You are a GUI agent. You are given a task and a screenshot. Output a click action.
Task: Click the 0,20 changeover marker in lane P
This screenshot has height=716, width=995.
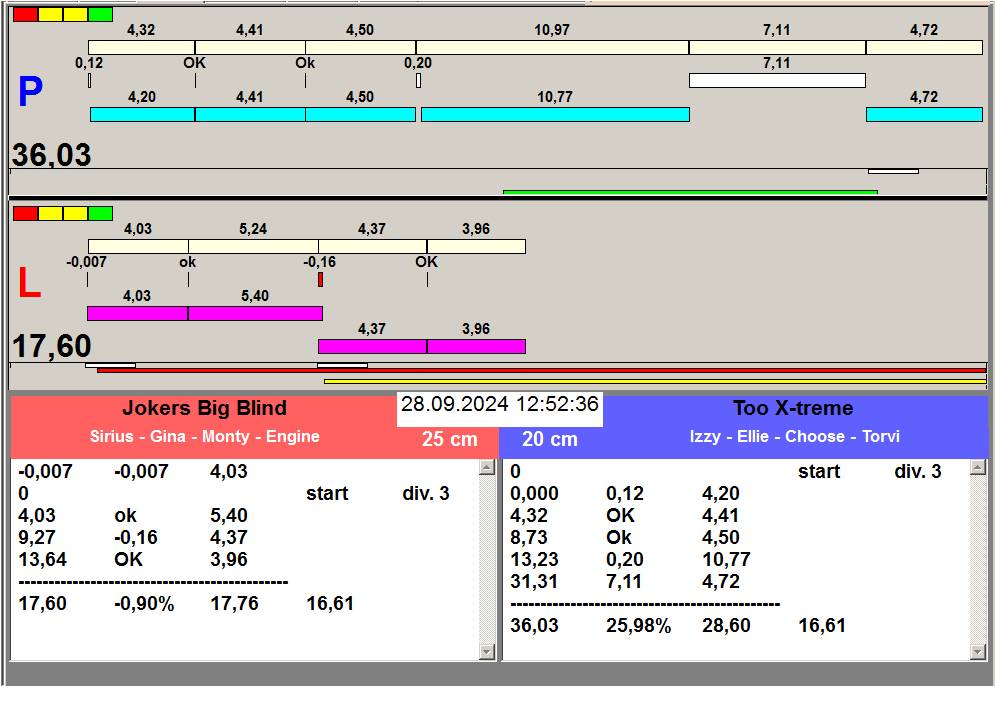tap(418, 81)
